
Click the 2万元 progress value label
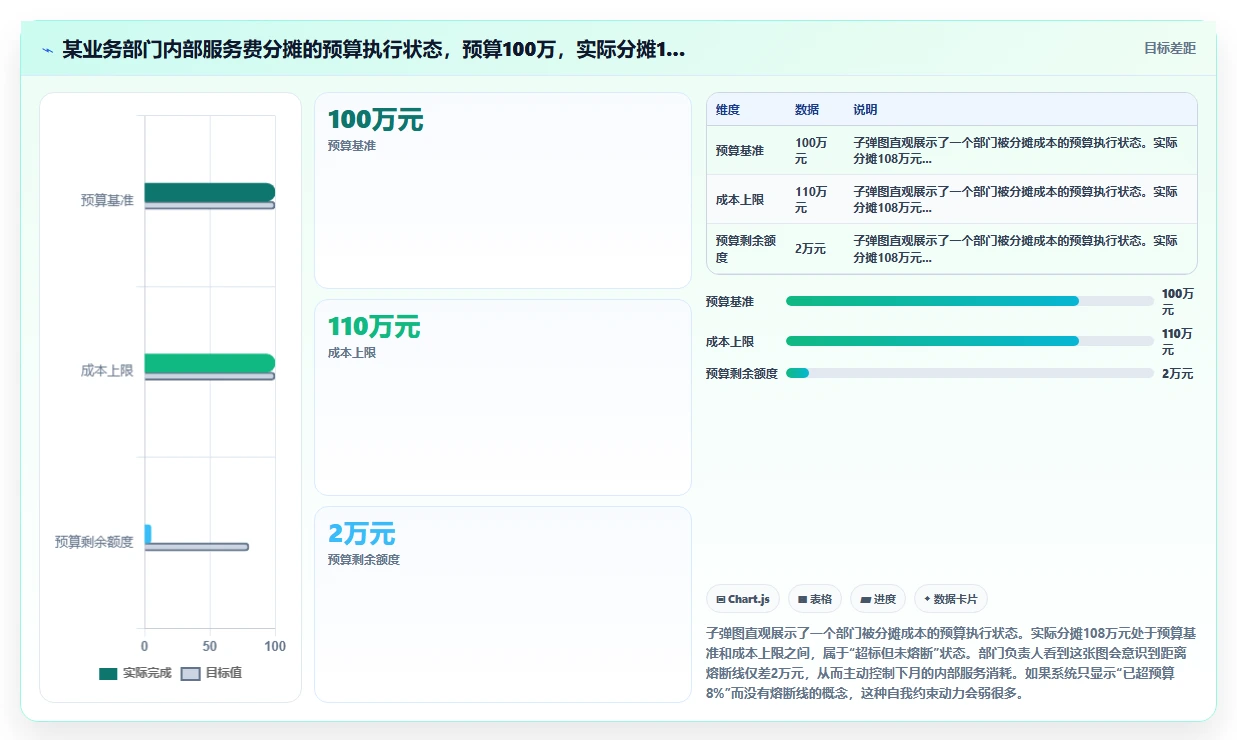click(1177, 374)
